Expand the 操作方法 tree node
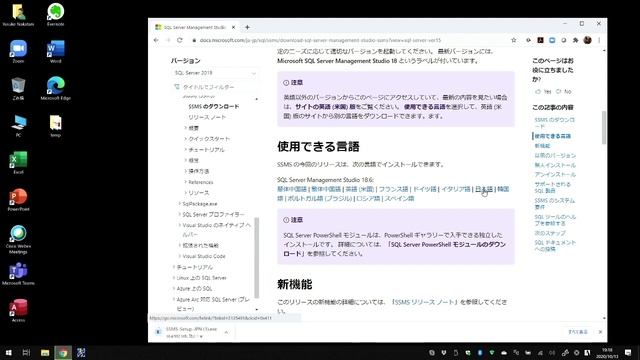The width and height of the screenshot is (640, 360). click(185, 171)
